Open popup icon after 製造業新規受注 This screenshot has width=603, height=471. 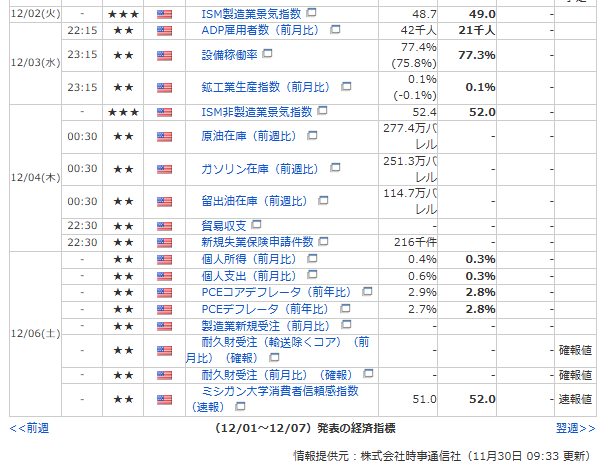click(346, 326)
